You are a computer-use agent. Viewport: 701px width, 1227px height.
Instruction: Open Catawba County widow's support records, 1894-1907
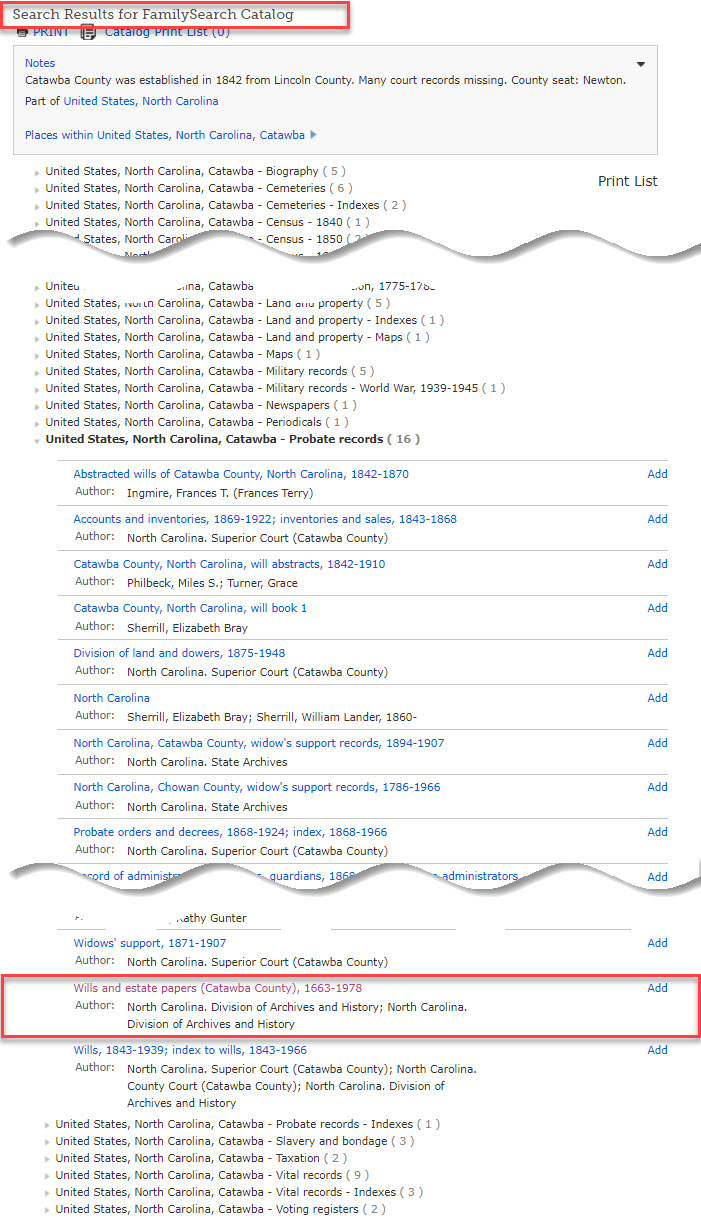[x=258, y=743]
